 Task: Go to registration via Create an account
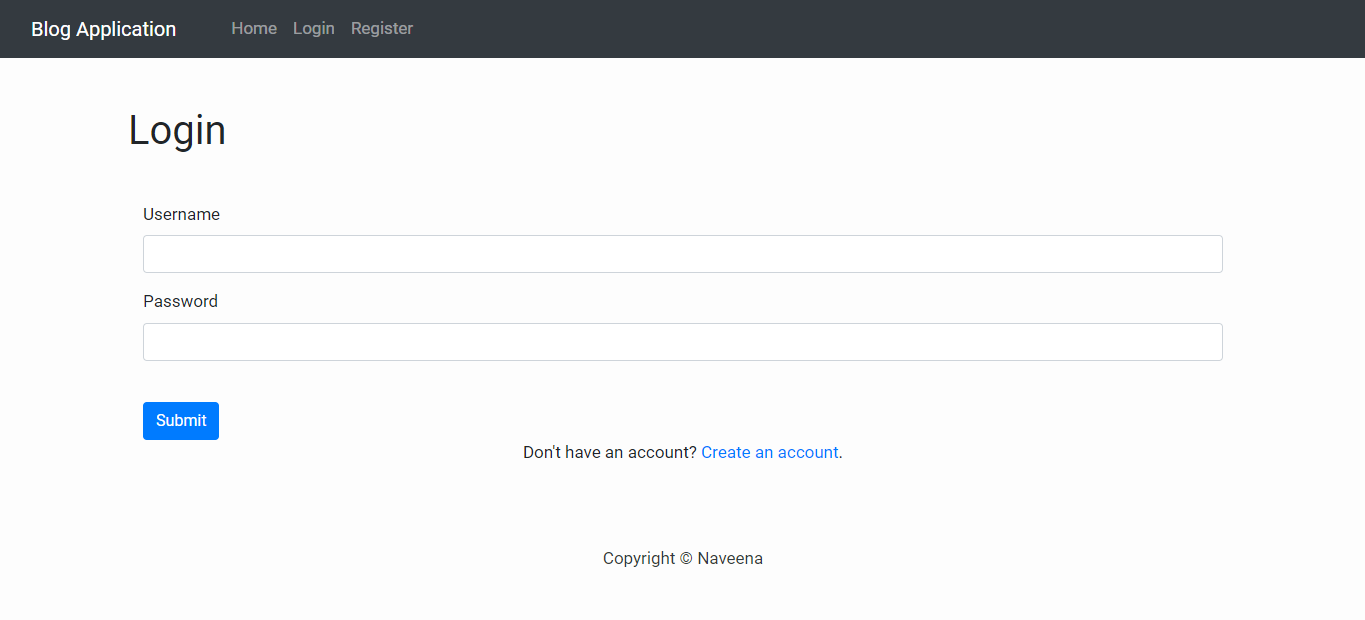pos(769,452)
